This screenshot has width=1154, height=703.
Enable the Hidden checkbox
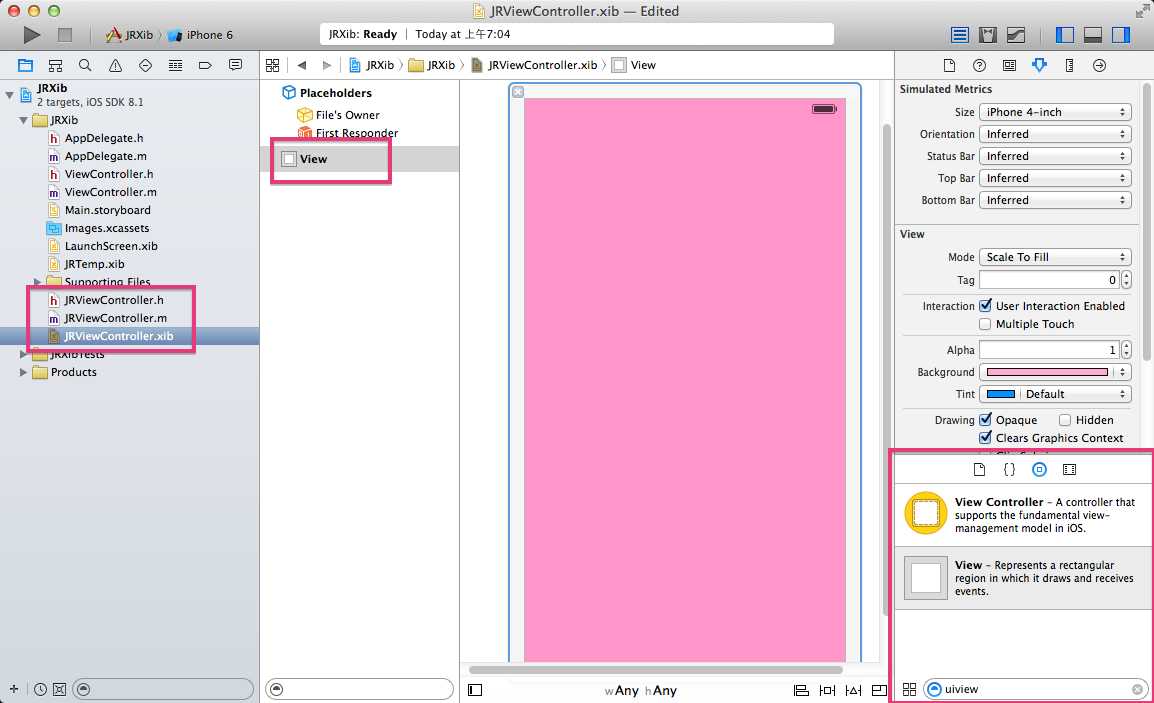1065,420
